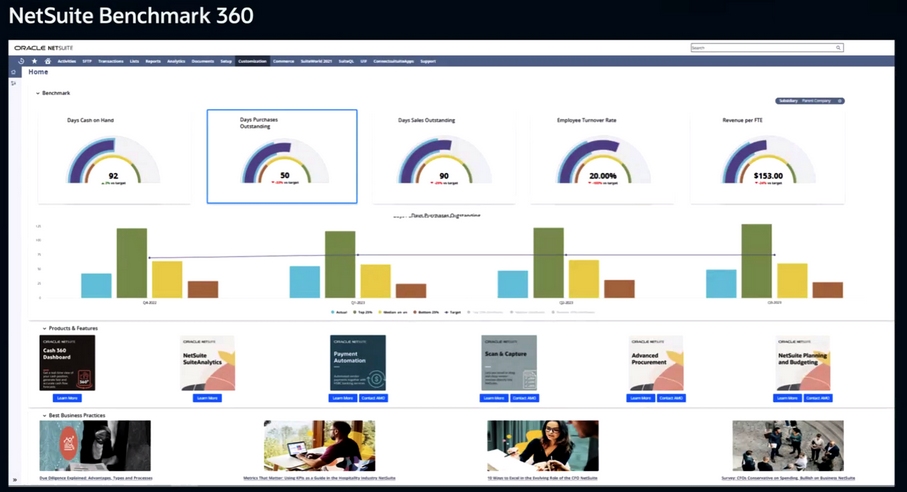
Task: Open the Scan & Capture product tile
Action: pyautogui.click(x=509, y=363)
